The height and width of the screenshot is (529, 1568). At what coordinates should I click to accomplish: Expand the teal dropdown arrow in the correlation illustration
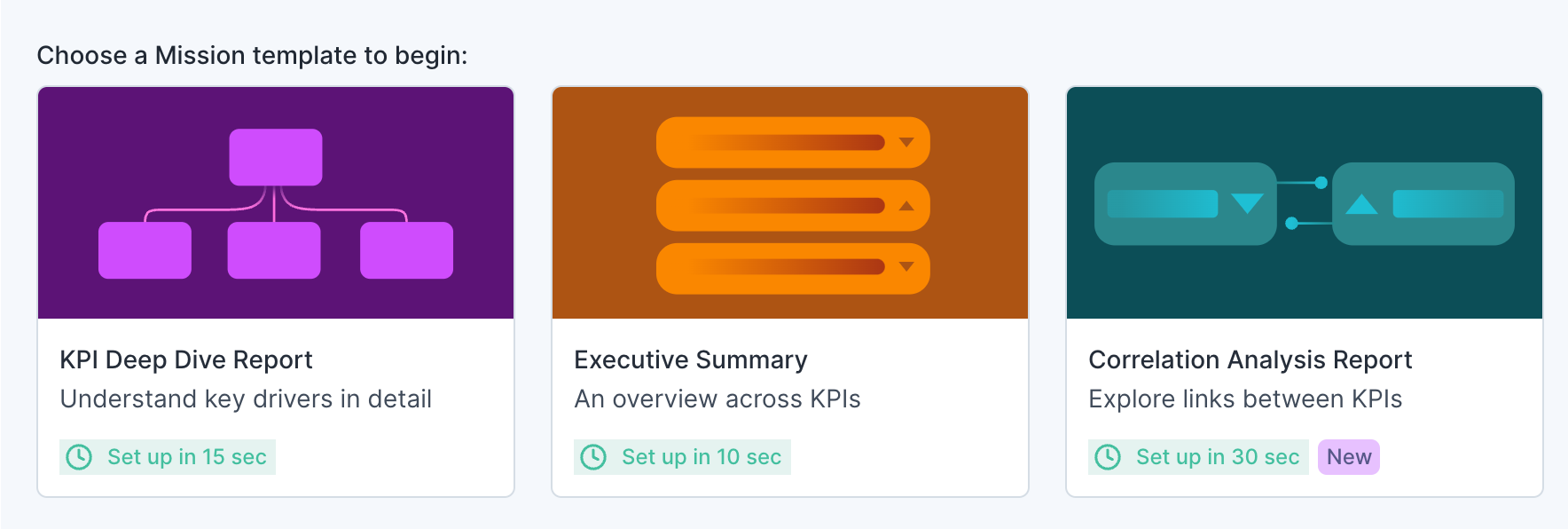(1249, 203)
